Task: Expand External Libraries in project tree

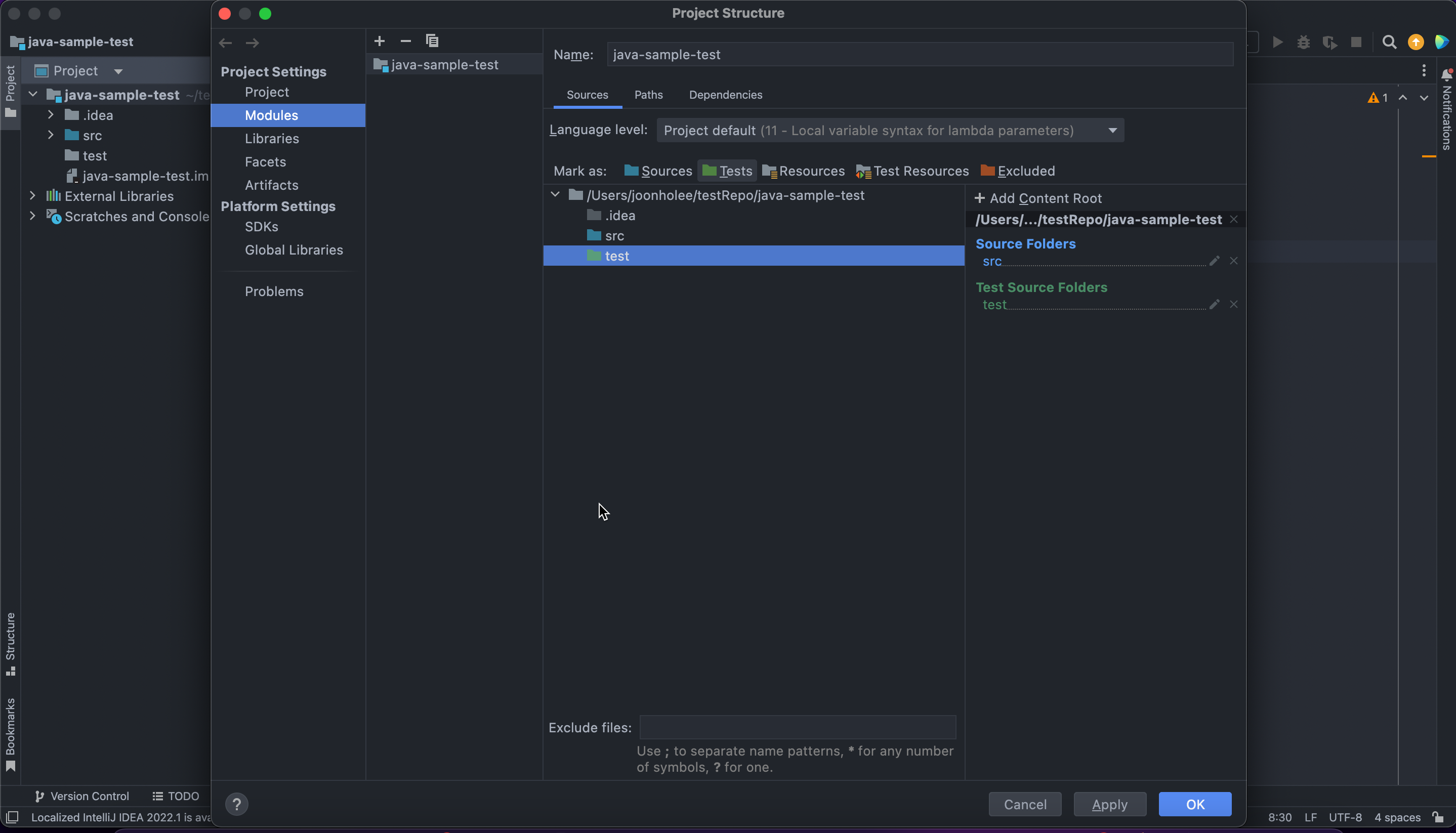Action: coord(32,196)
